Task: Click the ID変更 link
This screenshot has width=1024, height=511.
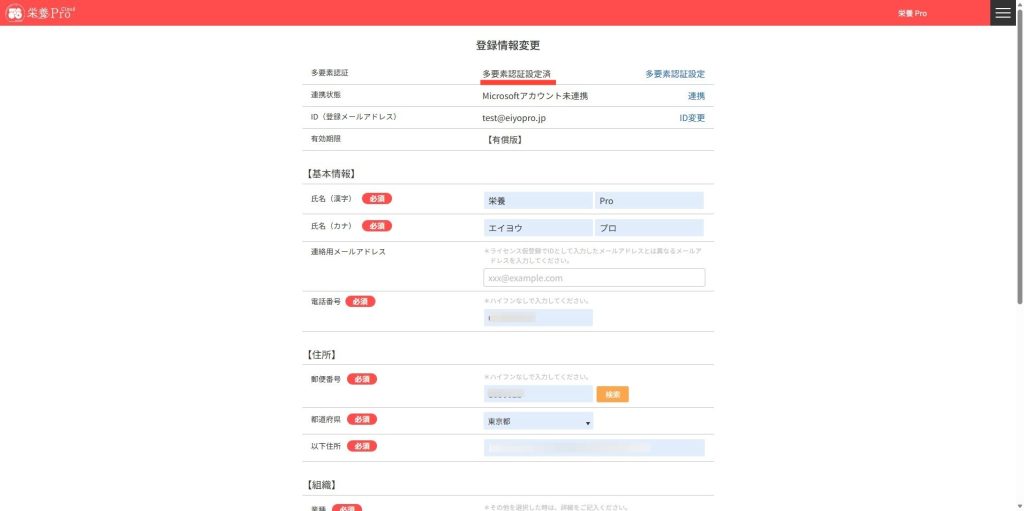Action: tap(692, 118)
